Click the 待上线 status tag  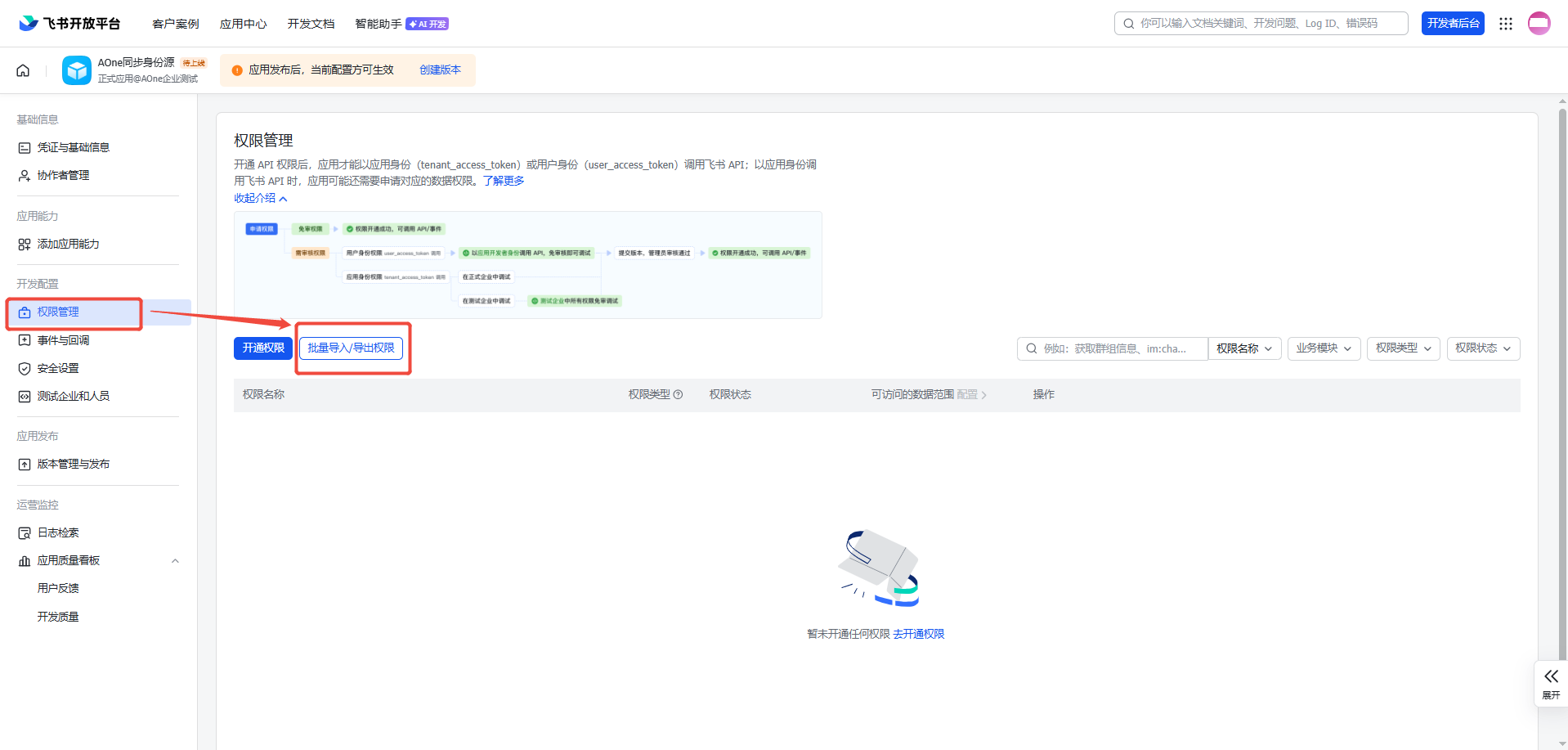pyautogui.click(x=194, y=63)
